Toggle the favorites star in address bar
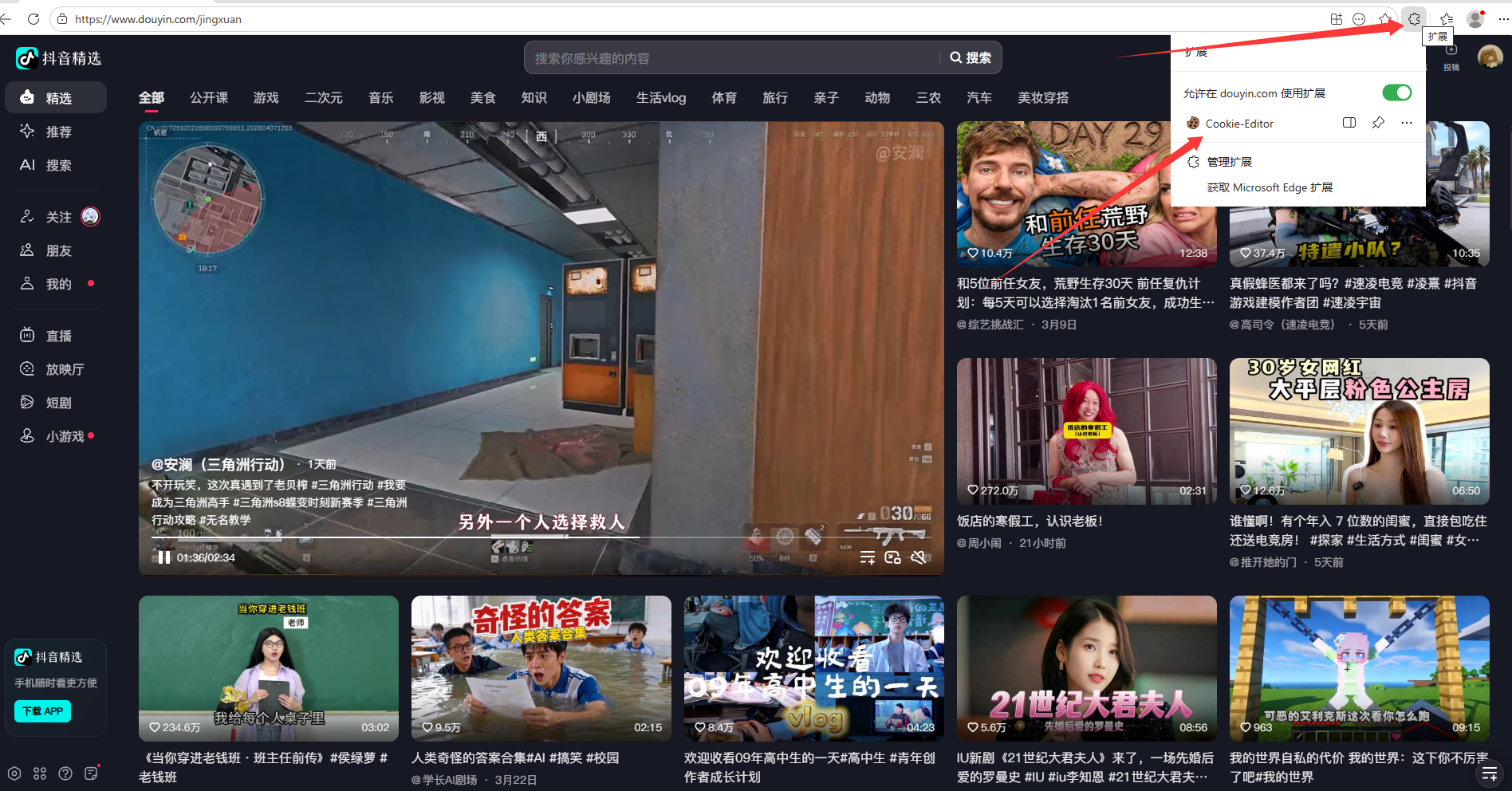Image resolution: width=1512 pixels, height=791 pixels. coord(1387,18)
